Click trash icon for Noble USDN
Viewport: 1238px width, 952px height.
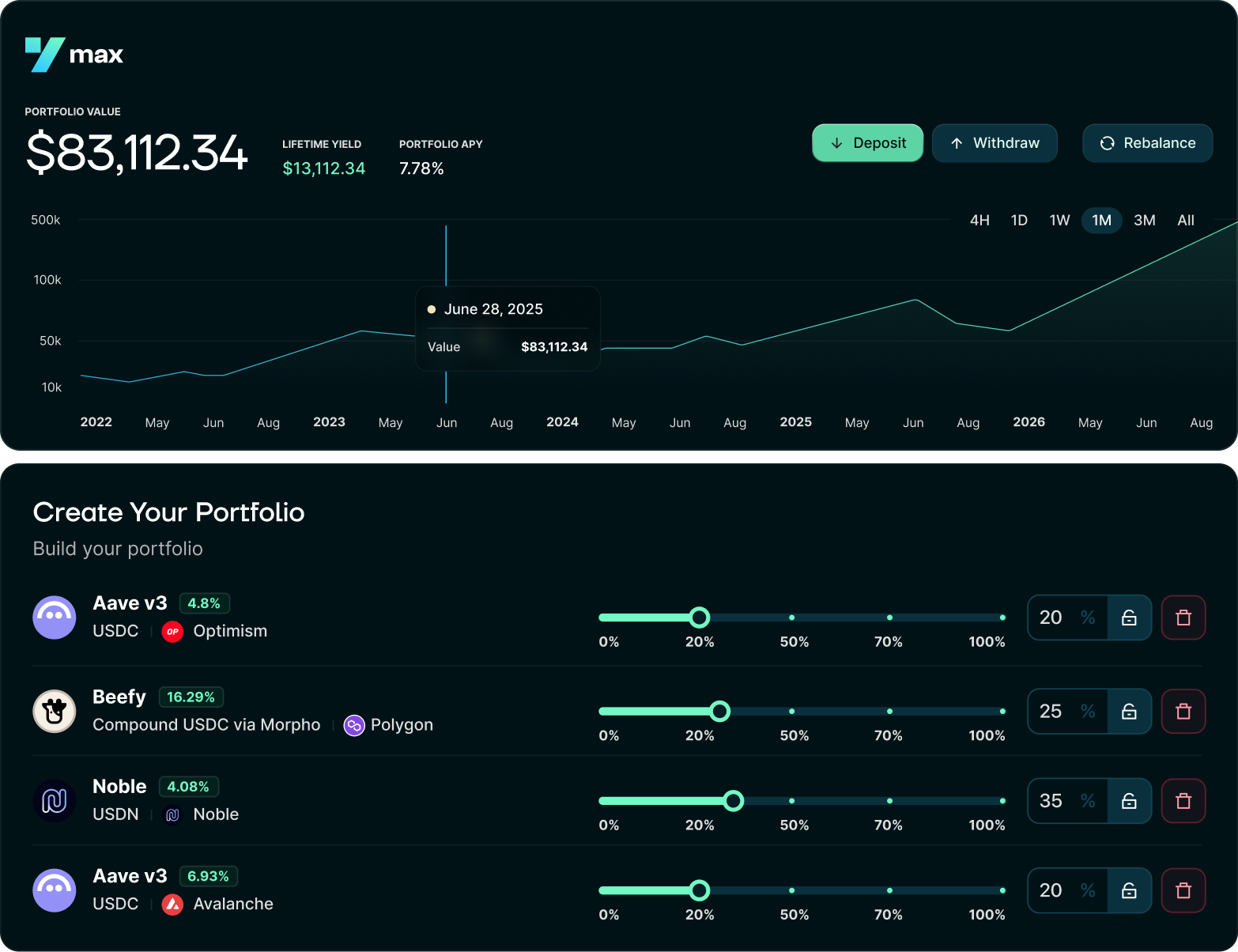(1183, 801)
